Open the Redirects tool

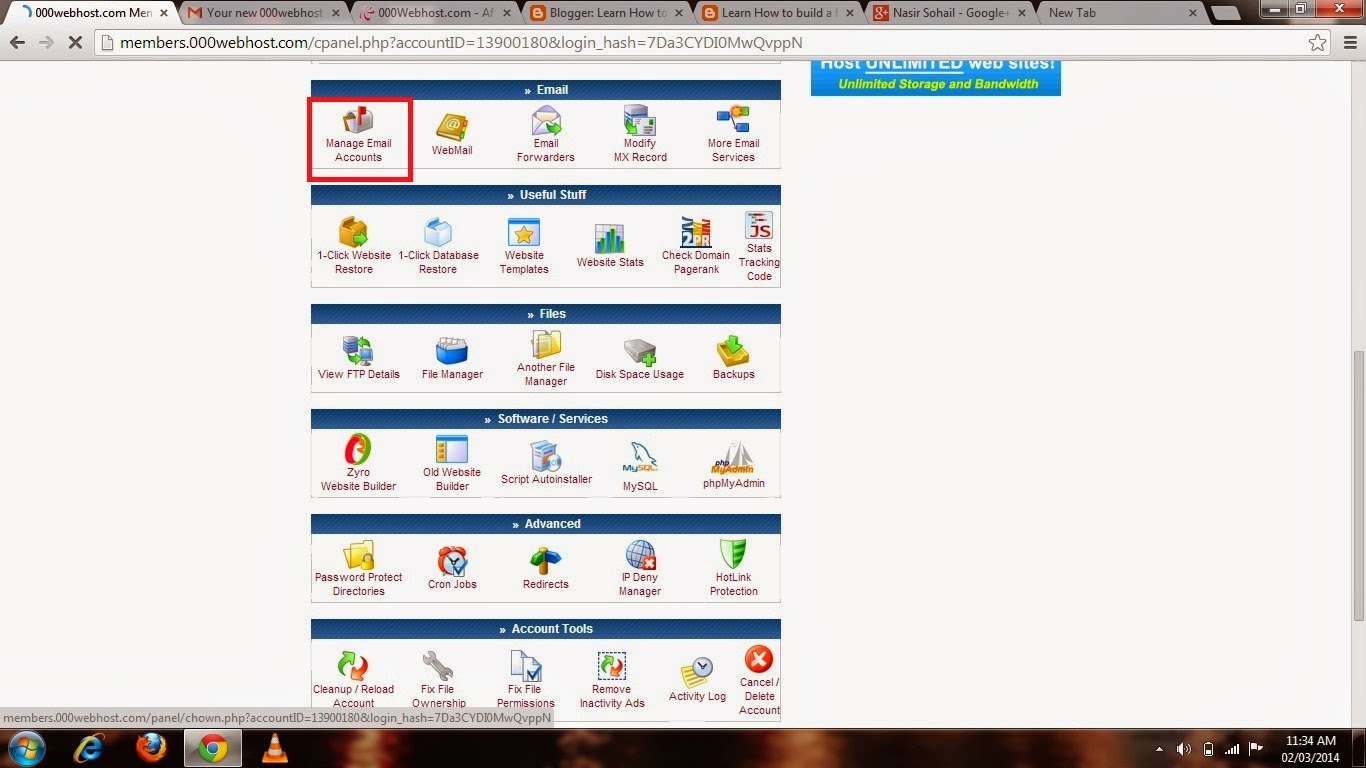tap(546, 568)
